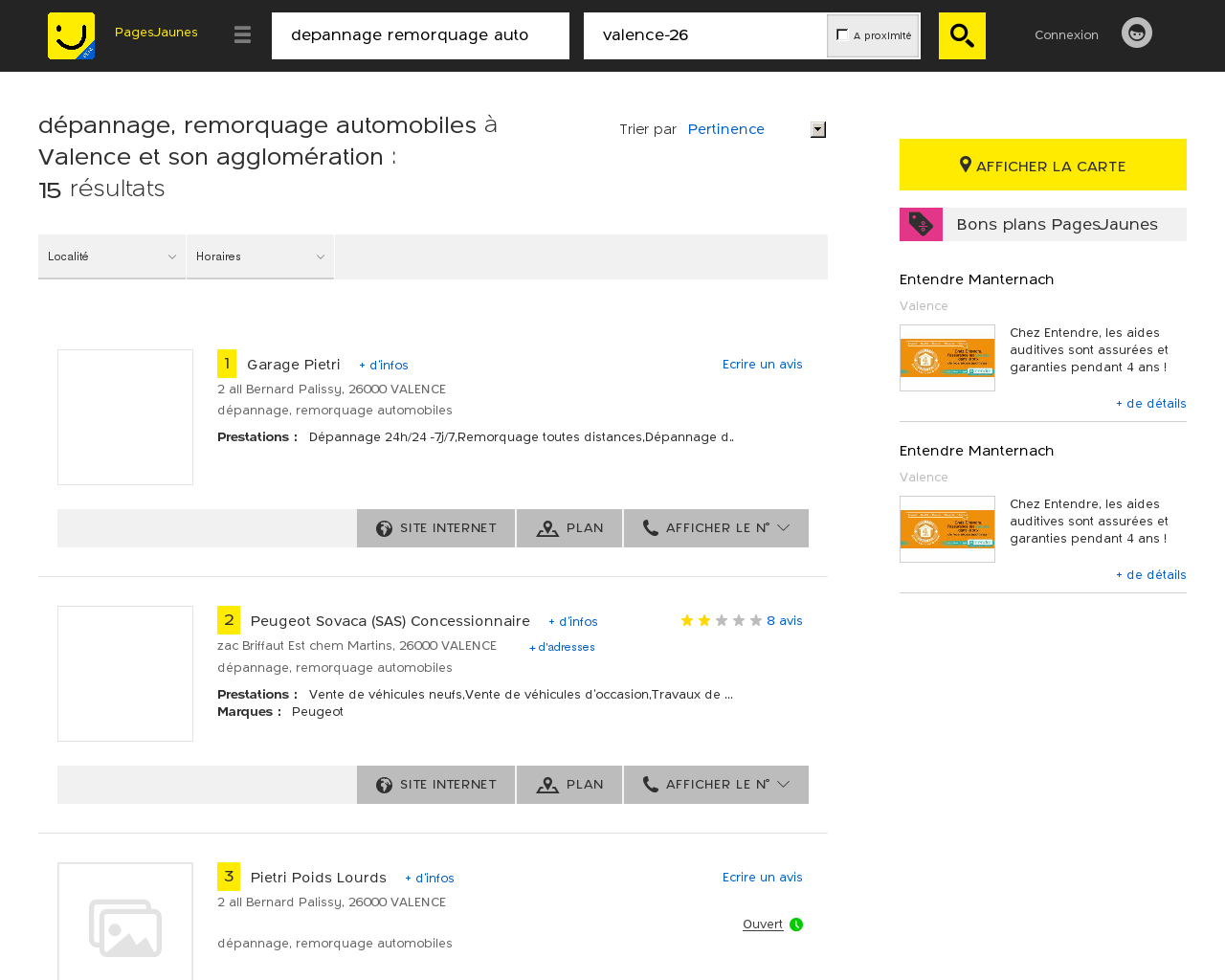Open + d'infos for Garage Pietri
This screenshot has width=1225, height=980.
pyautogui.click(x=384, y=365)
